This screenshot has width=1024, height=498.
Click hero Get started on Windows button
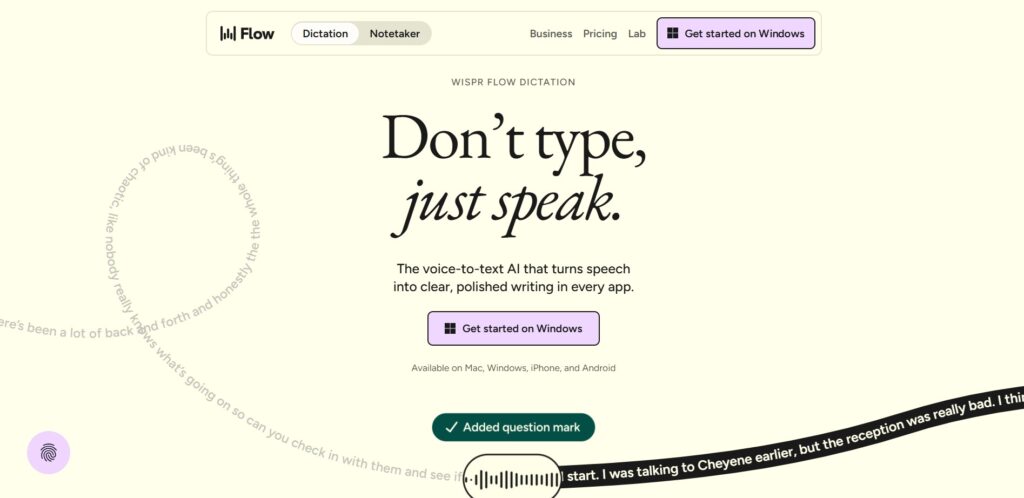click(513, 328)
